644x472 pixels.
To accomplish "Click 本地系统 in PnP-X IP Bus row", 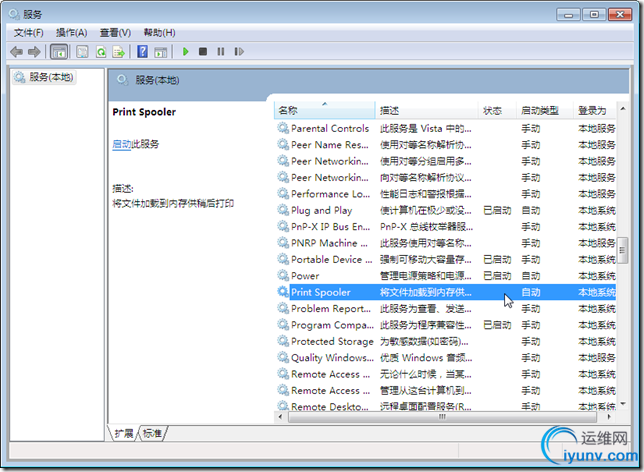I will 597,227.
